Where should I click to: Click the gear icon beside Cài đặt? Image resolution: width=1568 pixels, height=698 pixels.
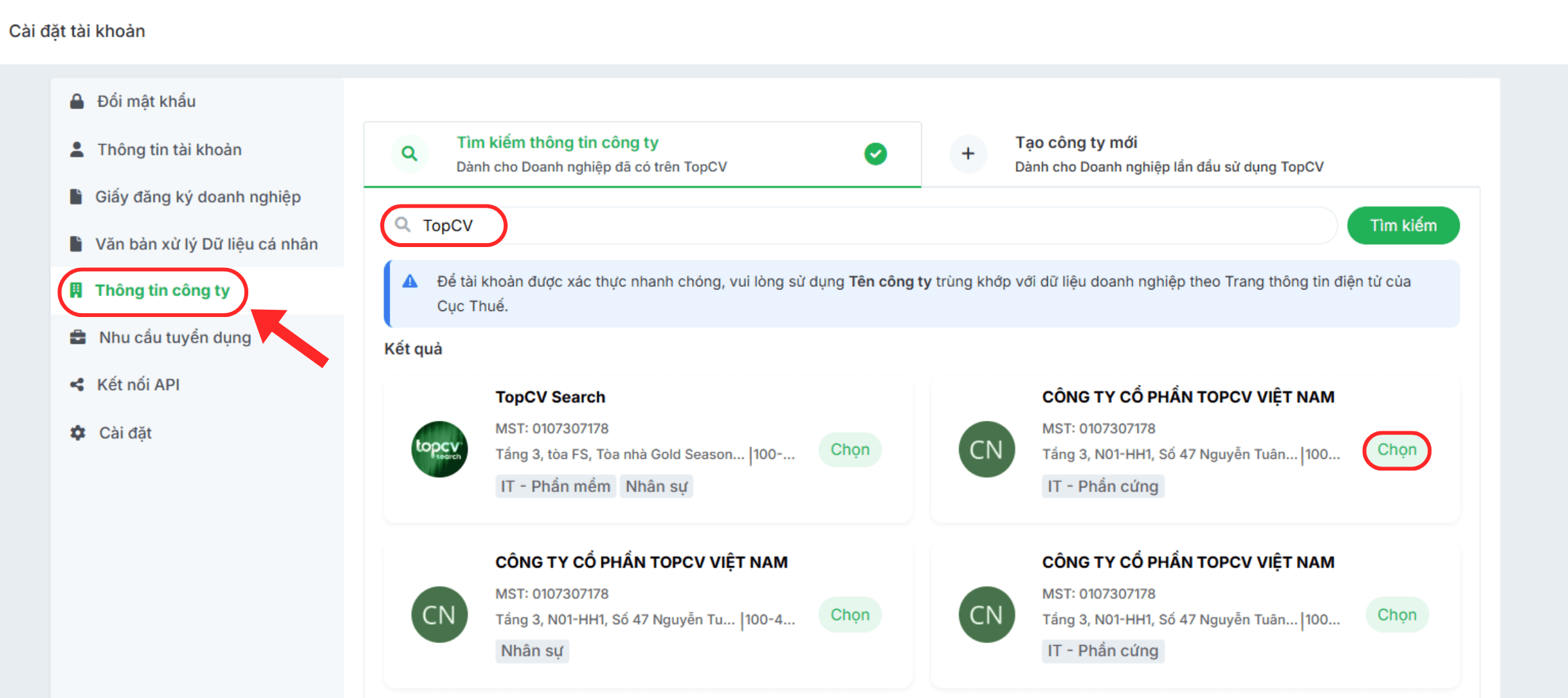[78, 433]
